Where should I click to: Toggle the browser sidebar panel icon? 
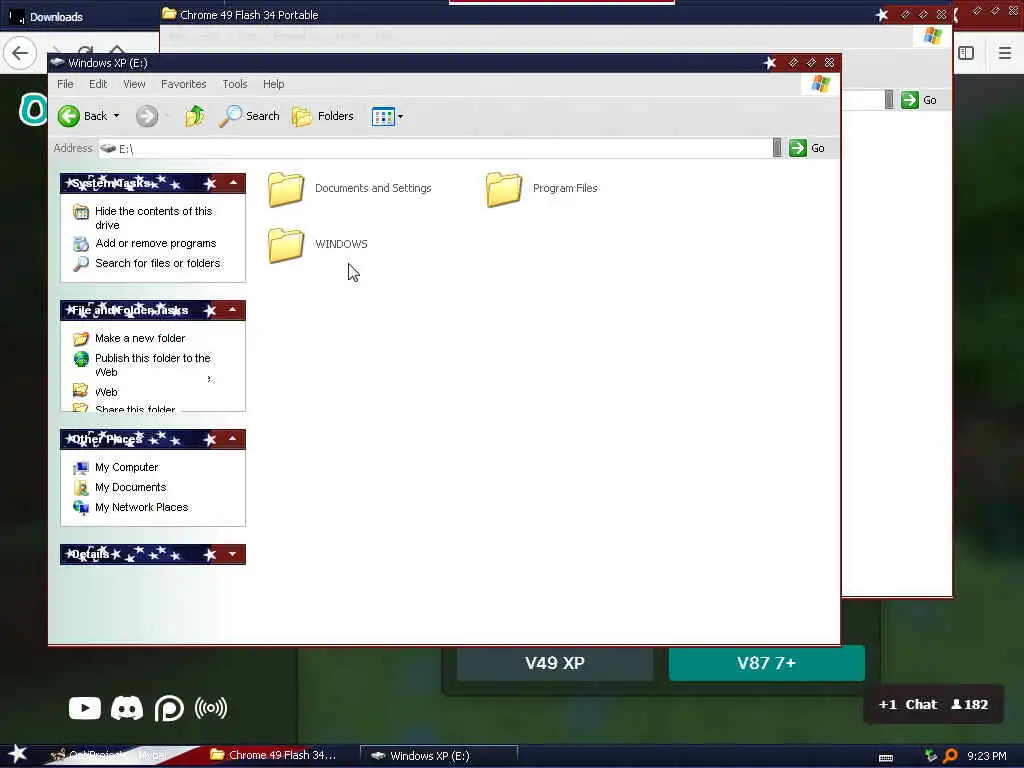pos(967,53)
